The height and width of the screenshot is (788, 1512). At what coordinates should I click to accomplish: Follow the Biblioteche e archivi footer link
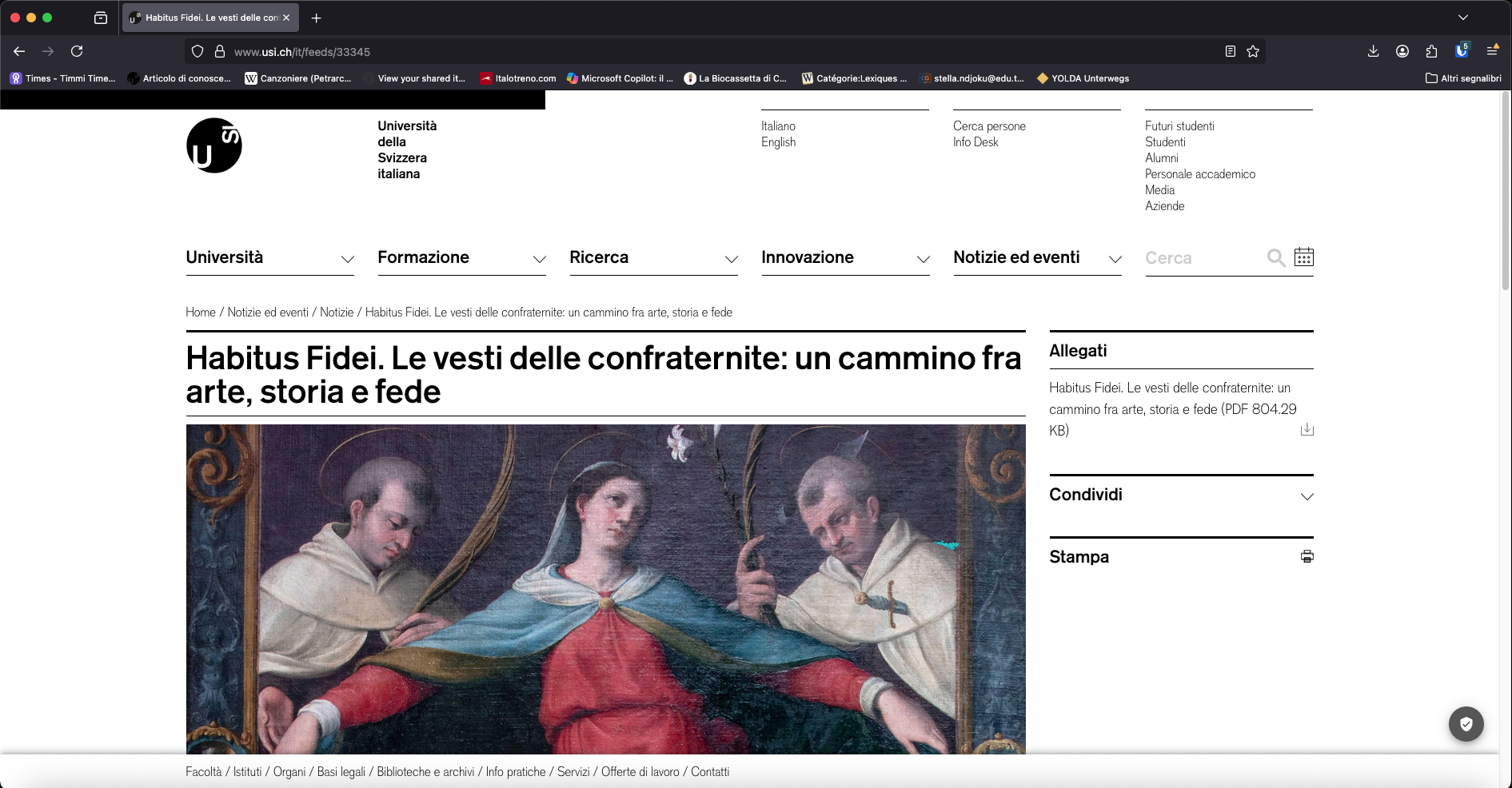(x=425, y=772)
